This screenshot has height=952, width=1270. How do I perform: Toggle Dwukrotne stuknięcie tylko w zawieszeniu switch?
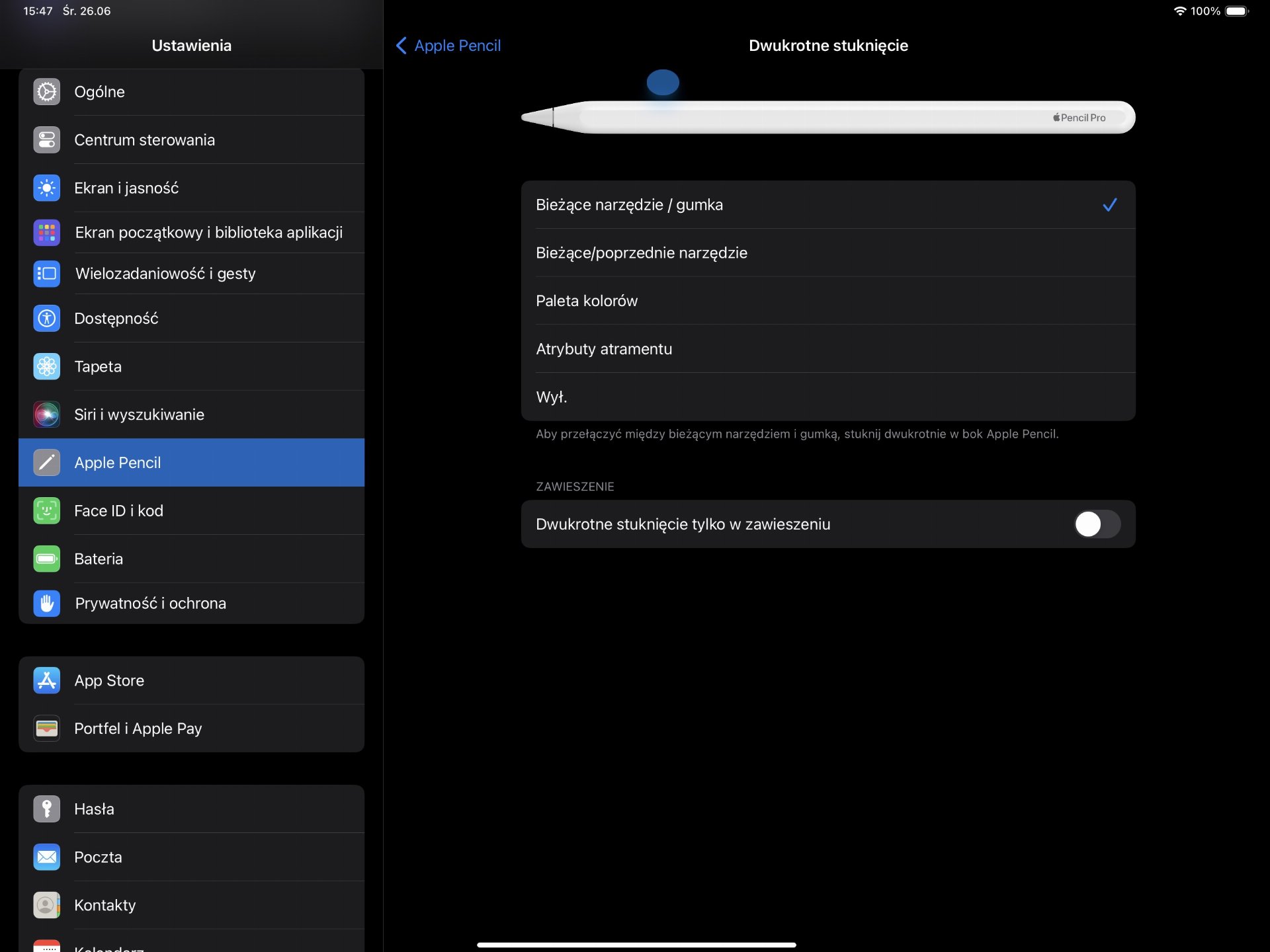click(1097, 524)
